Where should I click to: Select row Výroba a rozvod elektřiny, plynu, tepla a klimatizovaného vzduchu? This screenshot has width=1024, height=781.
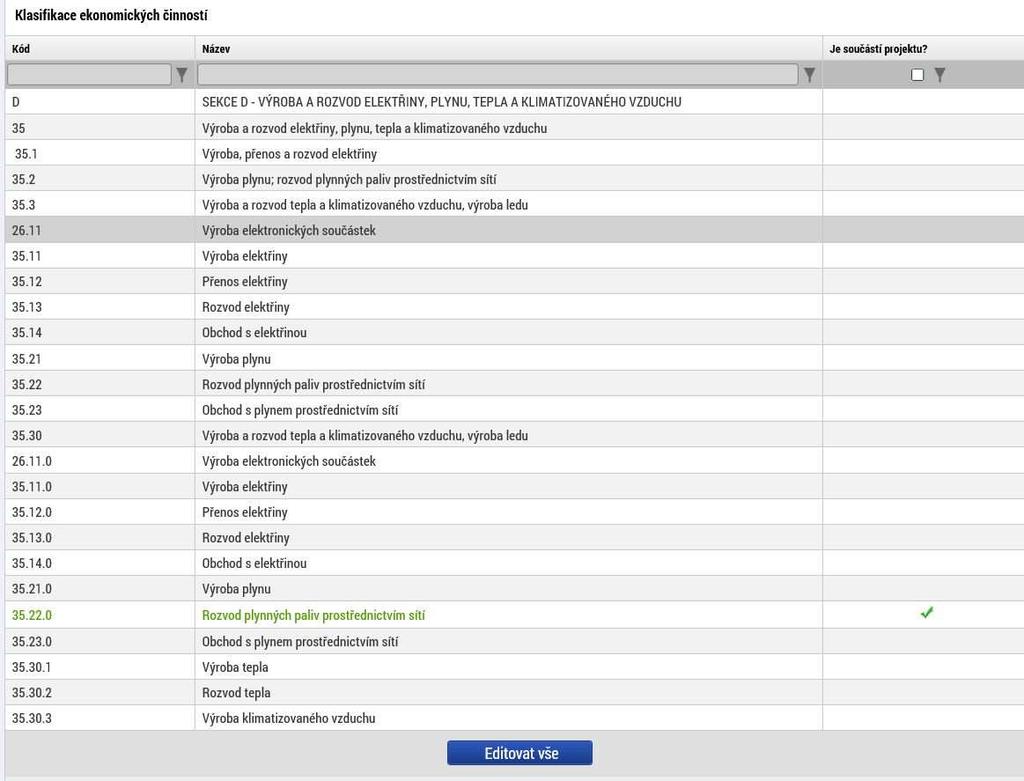374,128
